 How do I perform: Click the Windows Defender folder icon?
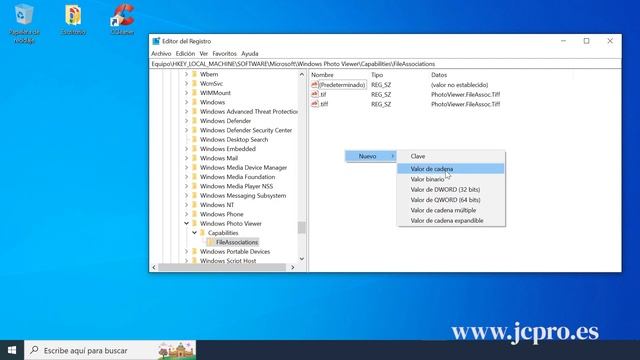pos(195,121)
